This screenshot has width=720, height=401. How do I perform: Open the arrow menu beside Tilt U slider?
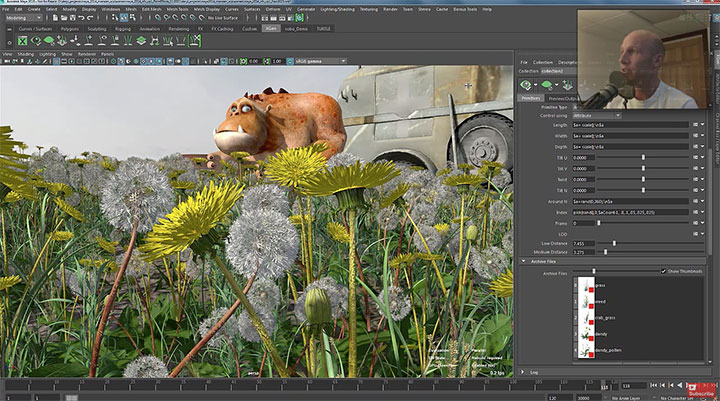pyautogui.click(x=703, y=158)
